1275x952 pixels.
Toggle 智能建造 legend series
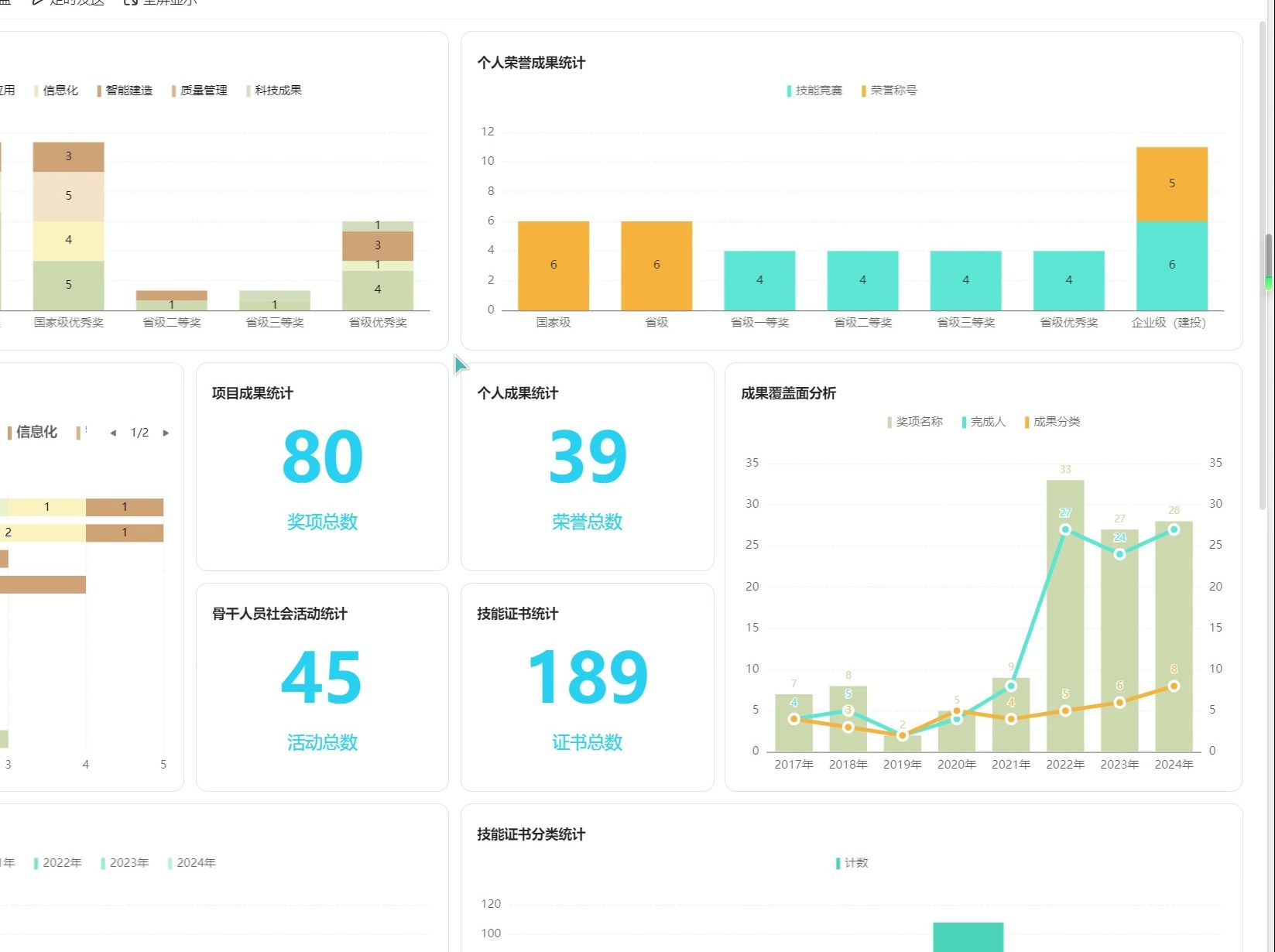(x=125, y=91)
